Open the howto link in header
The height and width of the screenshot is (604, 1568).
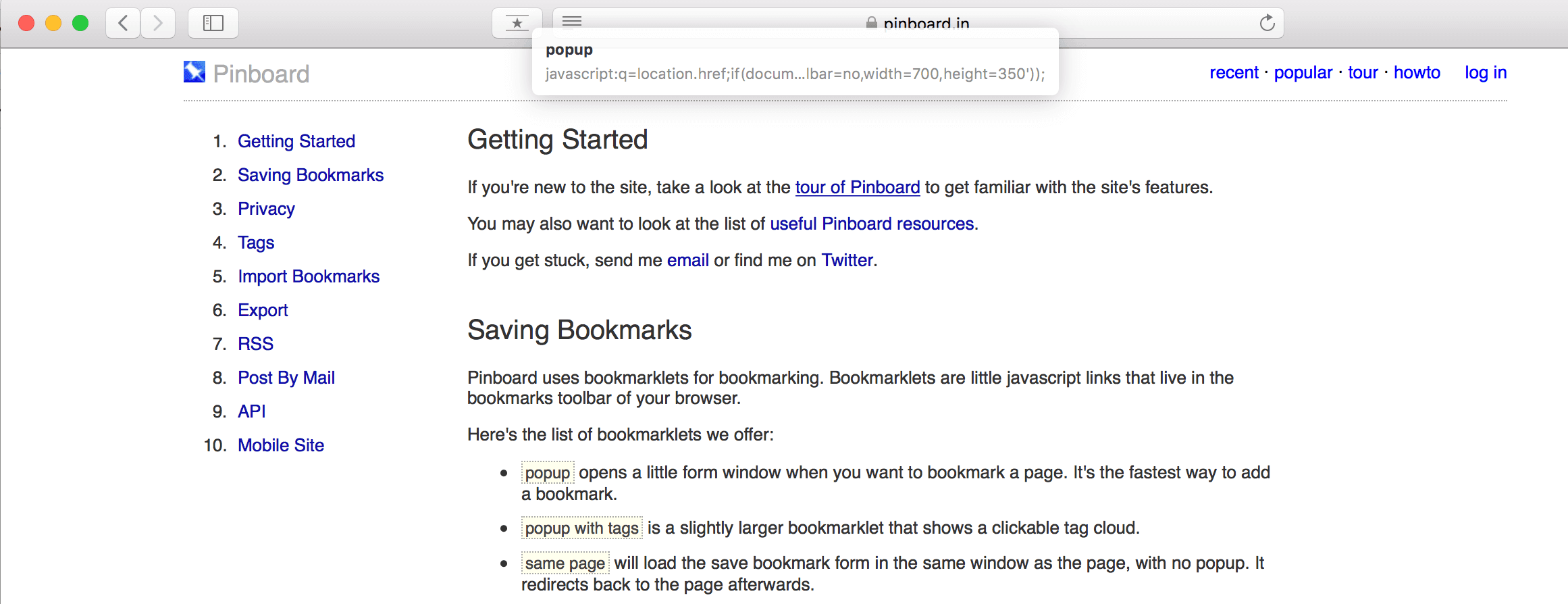(1417, 72)
